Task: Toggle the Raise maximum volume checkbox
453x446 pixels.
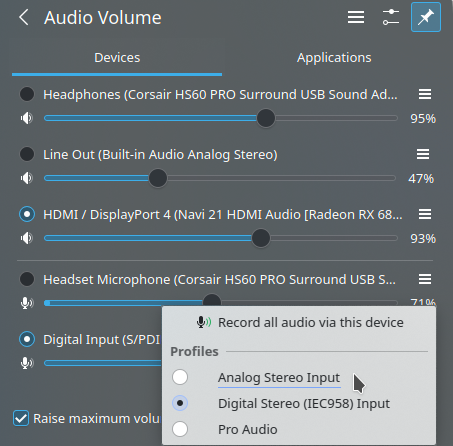Action: [21, 418]
